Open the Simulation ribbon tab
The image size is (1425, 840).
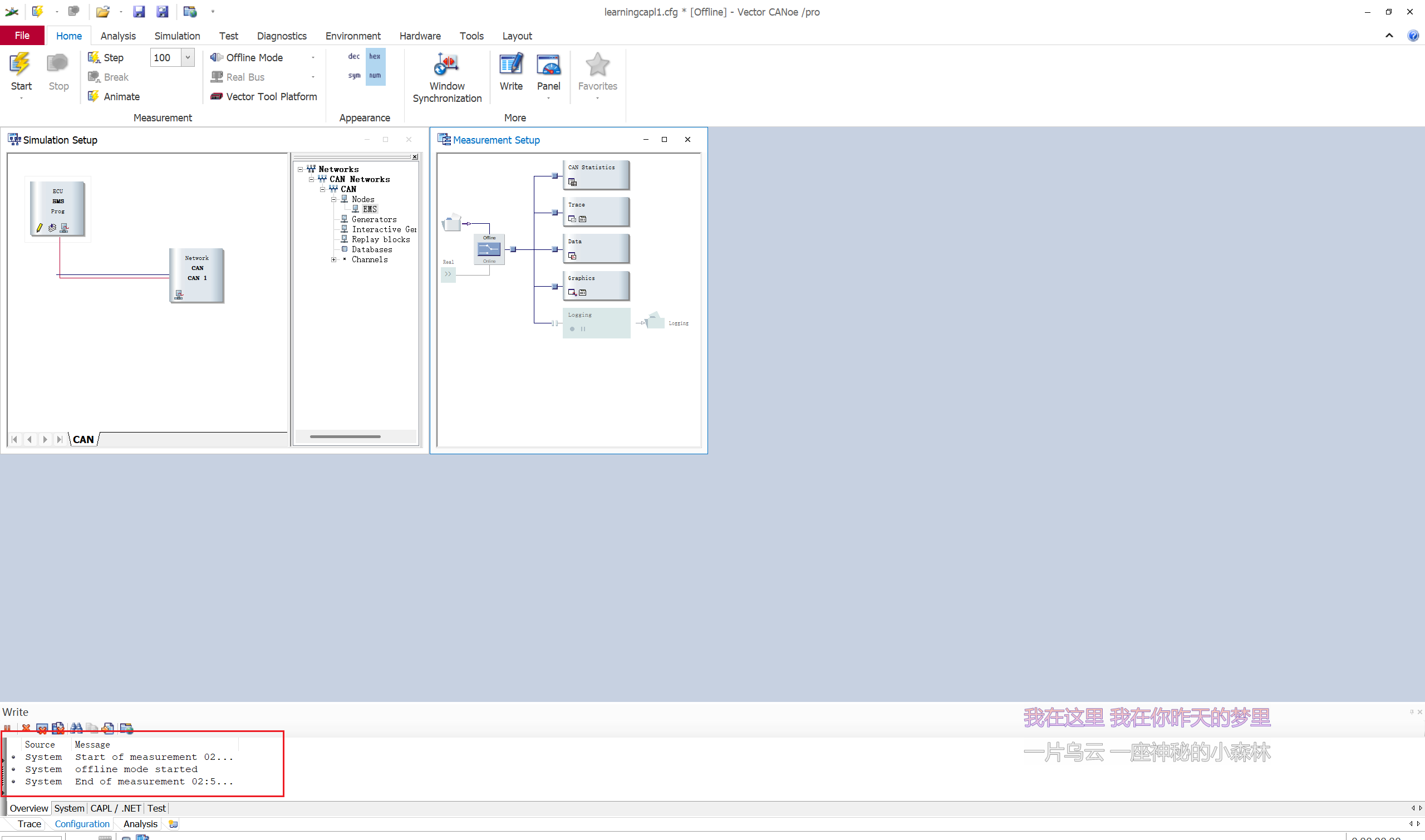(x=177, y=36)
